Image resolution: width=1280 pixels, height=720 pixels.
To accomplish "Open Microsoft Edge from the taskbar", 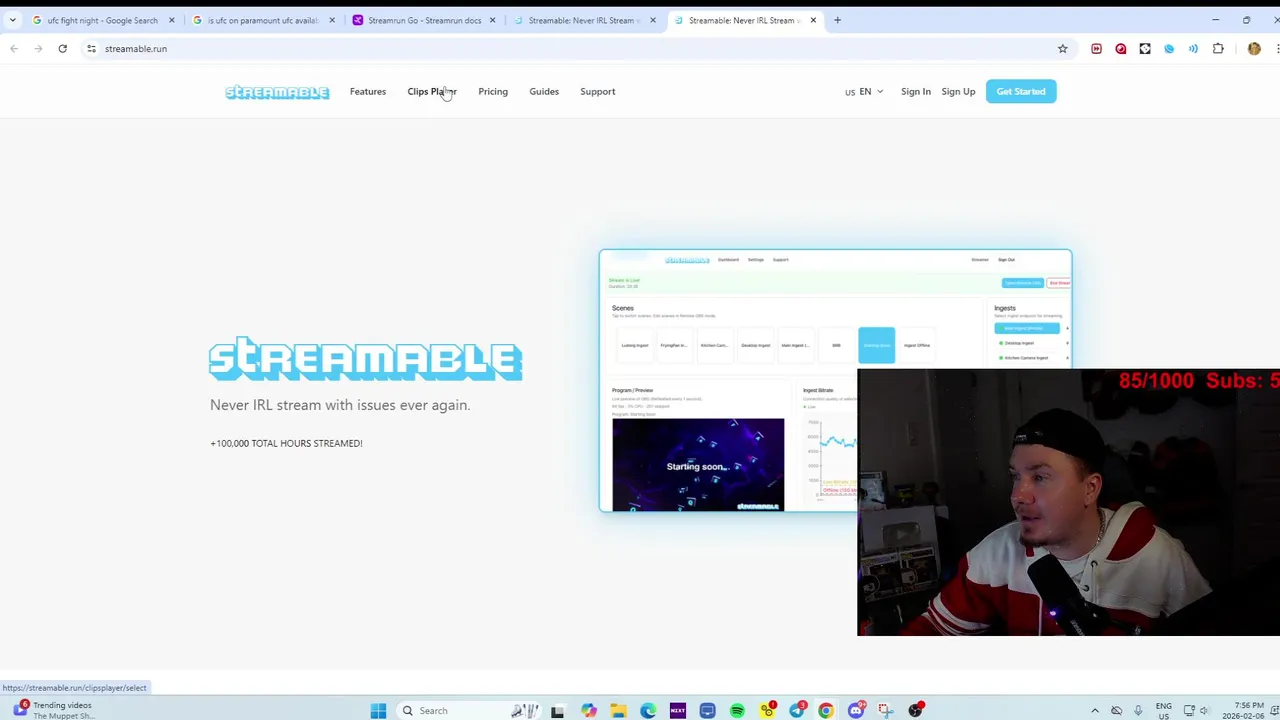I will pyautogui.click(x=648, y=710).
